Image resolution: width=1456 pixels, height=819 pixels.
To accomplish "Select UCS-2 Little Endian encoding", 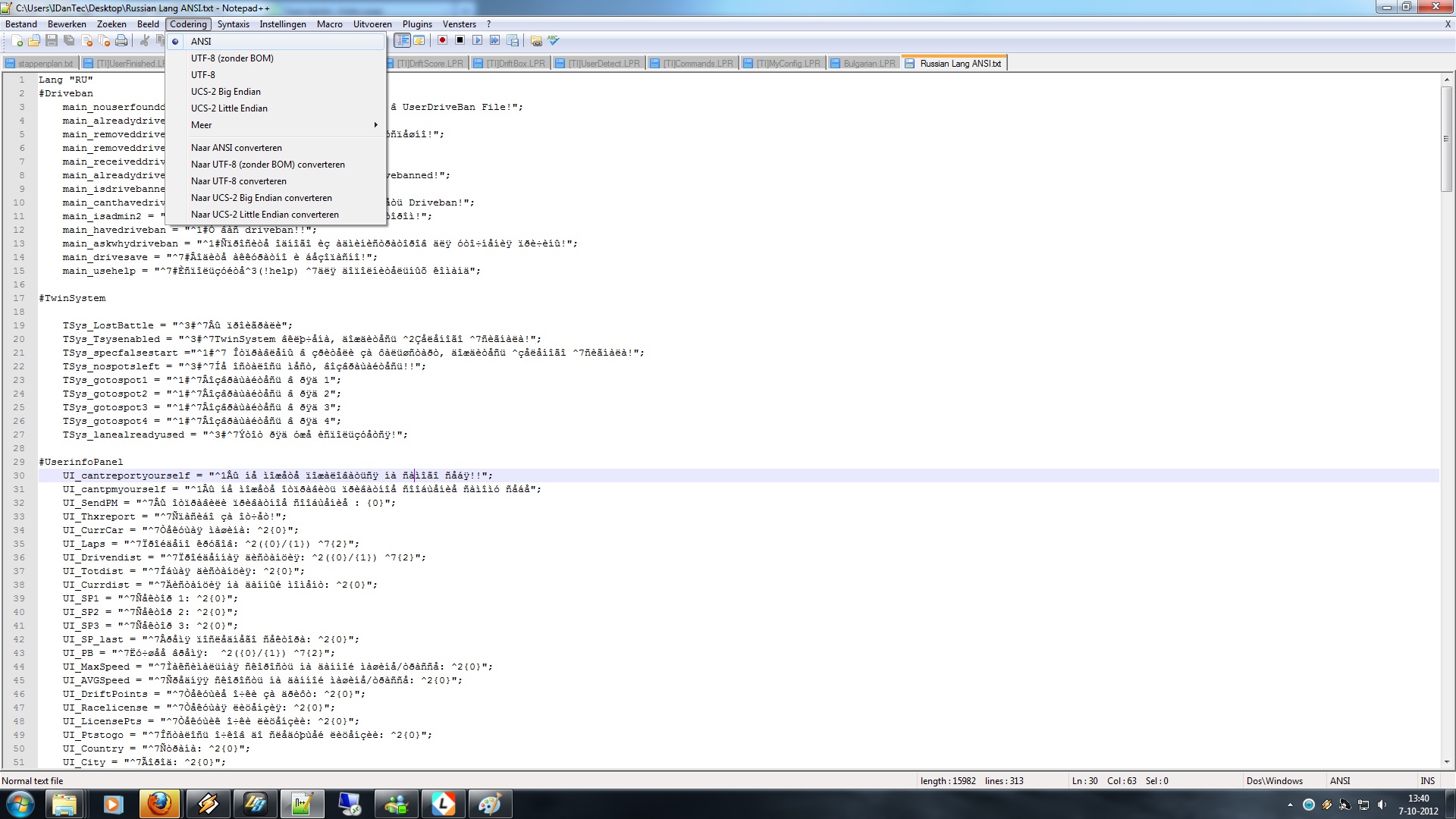I will pyautogui.click(x=229, y=108).
